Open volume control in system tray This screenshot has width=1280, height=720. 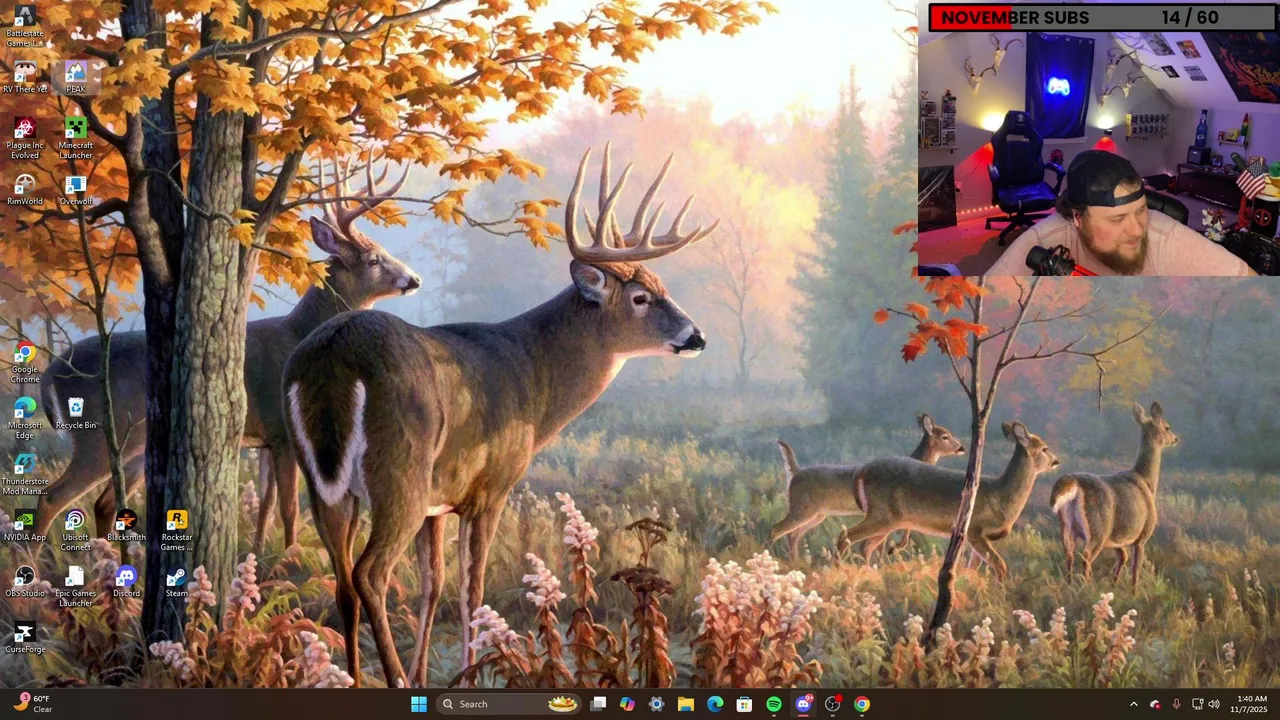point(1215,704)
